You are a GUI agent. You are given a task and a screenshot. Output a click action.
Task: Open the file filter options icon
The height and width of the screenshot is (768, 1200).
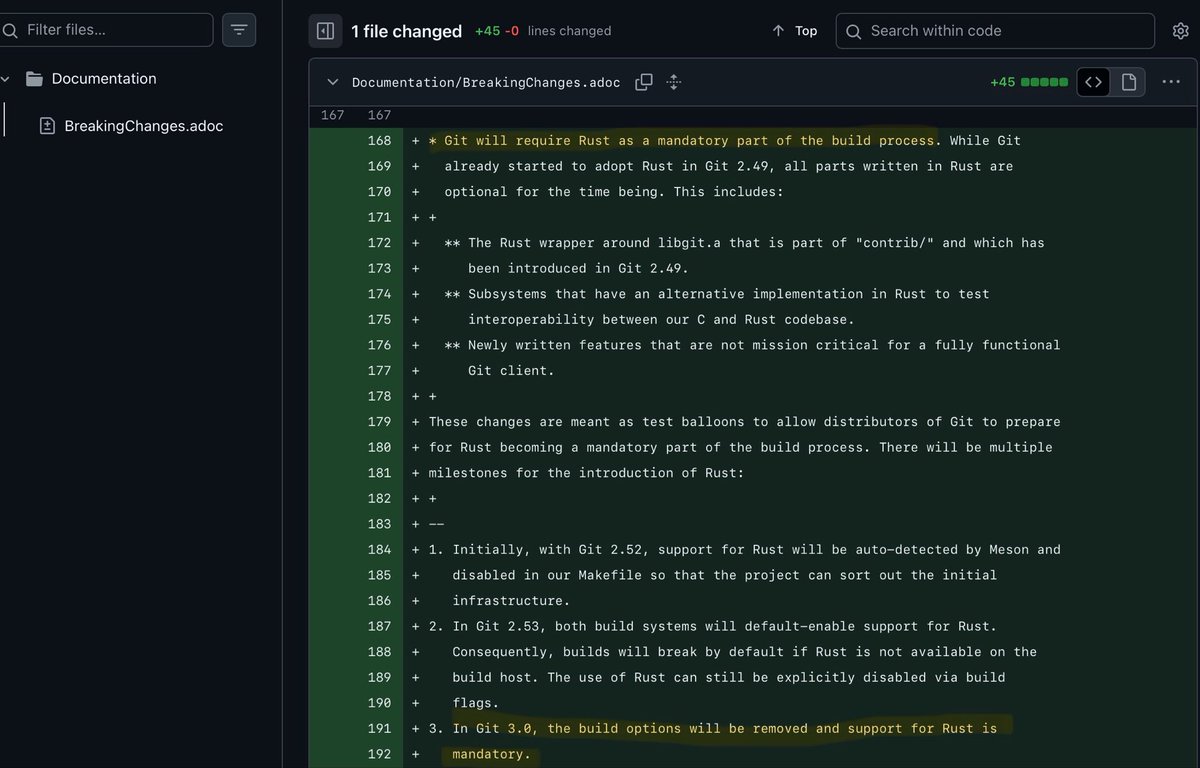(238, 30)
